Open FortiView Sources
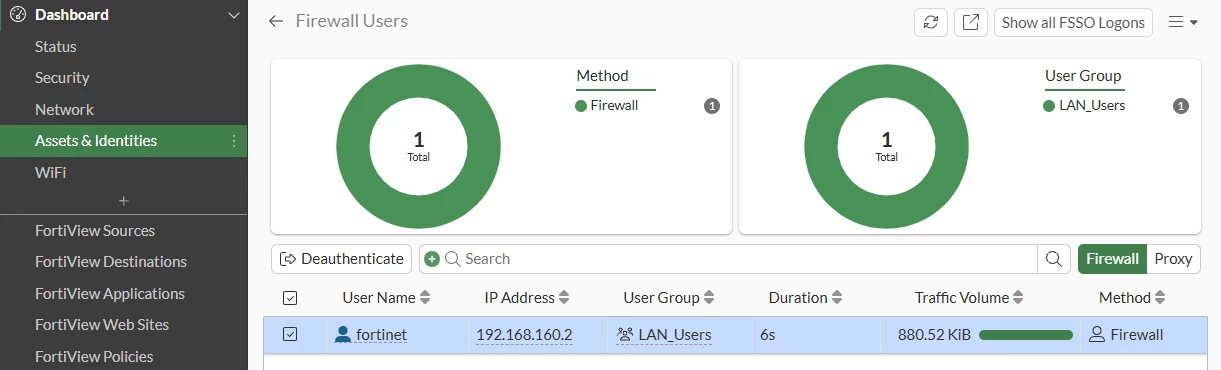The height and width of the screenshot is (370, 1221). click(x=95, y=230)
